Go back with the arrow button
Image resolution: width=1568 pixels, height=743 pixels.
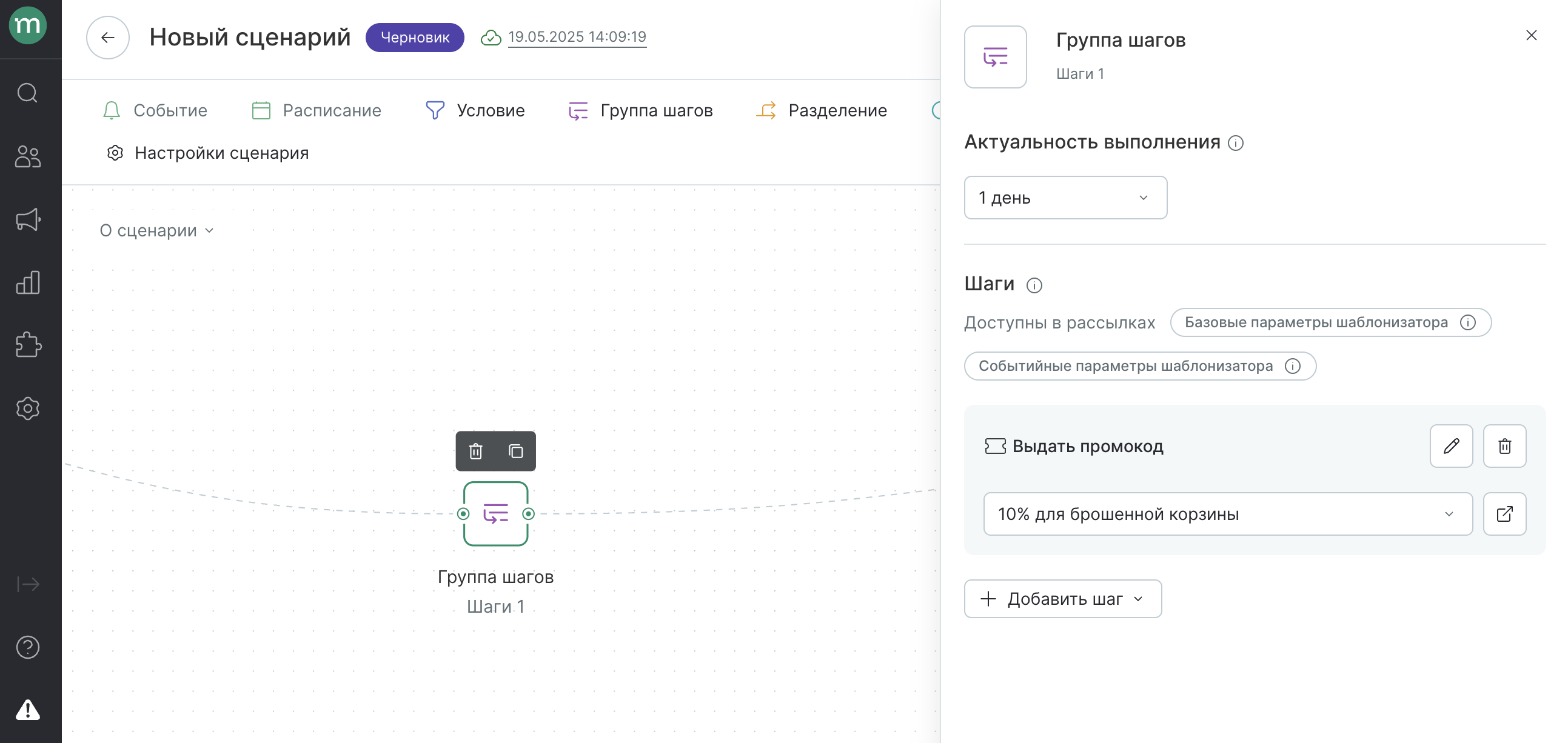(108, 38)
